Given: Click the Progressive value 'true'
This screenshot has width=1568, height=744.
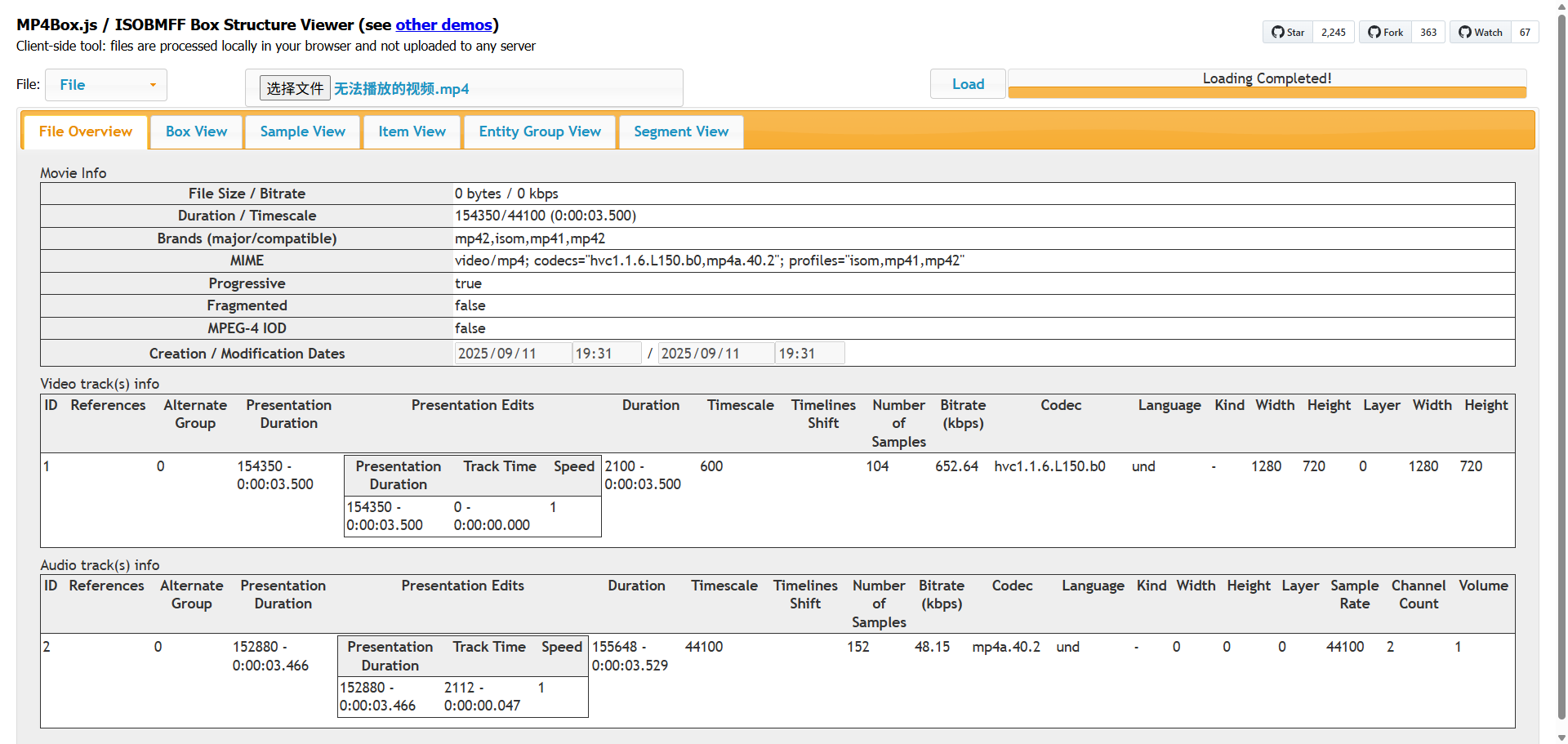Looking at the screenshot, I should [x=468, y=283].
